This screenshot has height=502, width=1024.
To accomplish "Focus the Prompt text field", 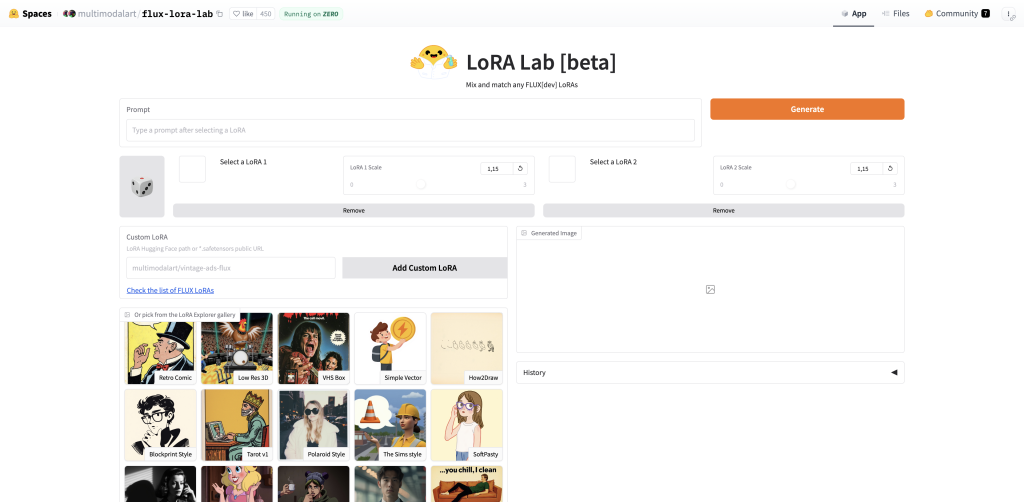I will tap(410, 130).
